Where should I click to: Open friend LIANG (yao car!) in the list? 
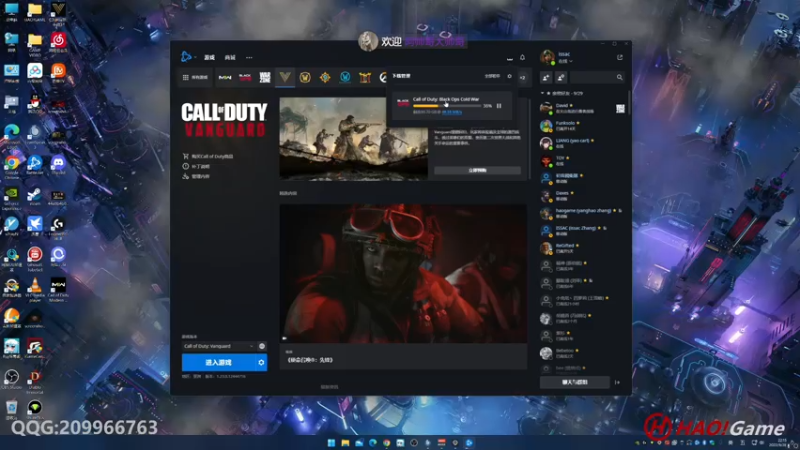583,143
